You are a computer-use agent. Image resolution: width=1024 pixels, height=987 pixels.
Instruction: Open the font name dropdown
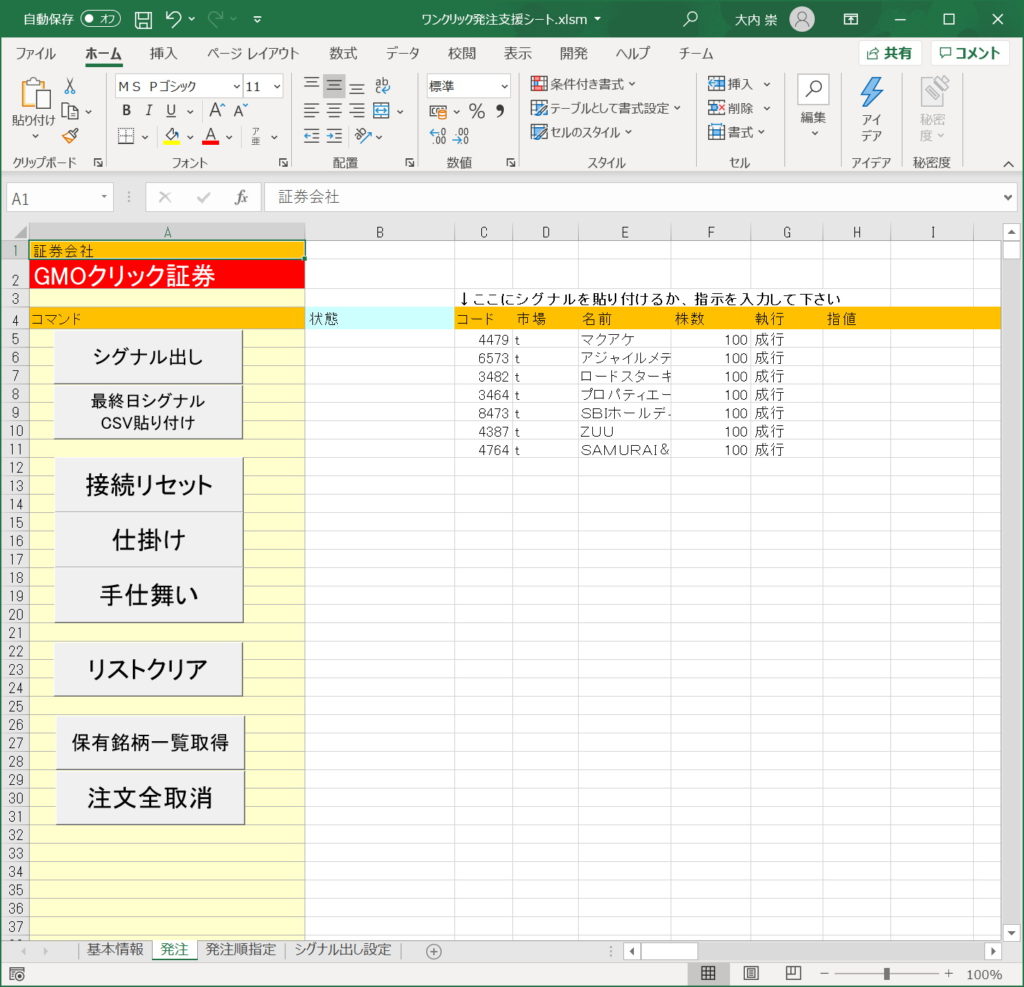coord(236,86)
